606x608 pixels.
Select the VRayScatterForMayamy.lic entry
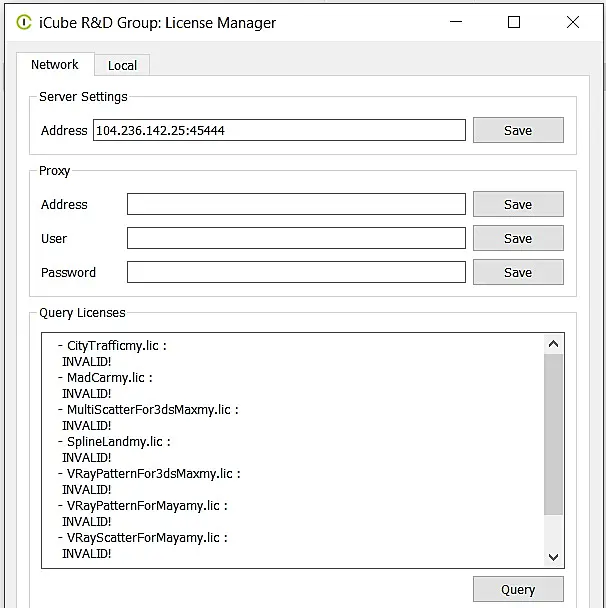coord(143,537)
